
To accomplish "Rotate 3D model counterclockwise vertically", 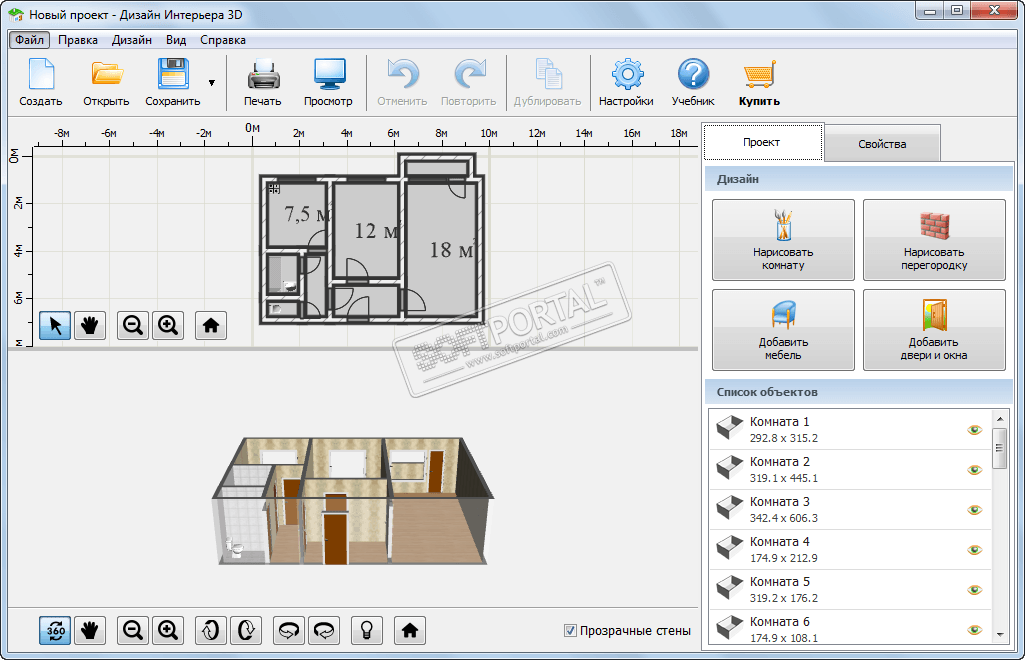I will pos(210,631).
